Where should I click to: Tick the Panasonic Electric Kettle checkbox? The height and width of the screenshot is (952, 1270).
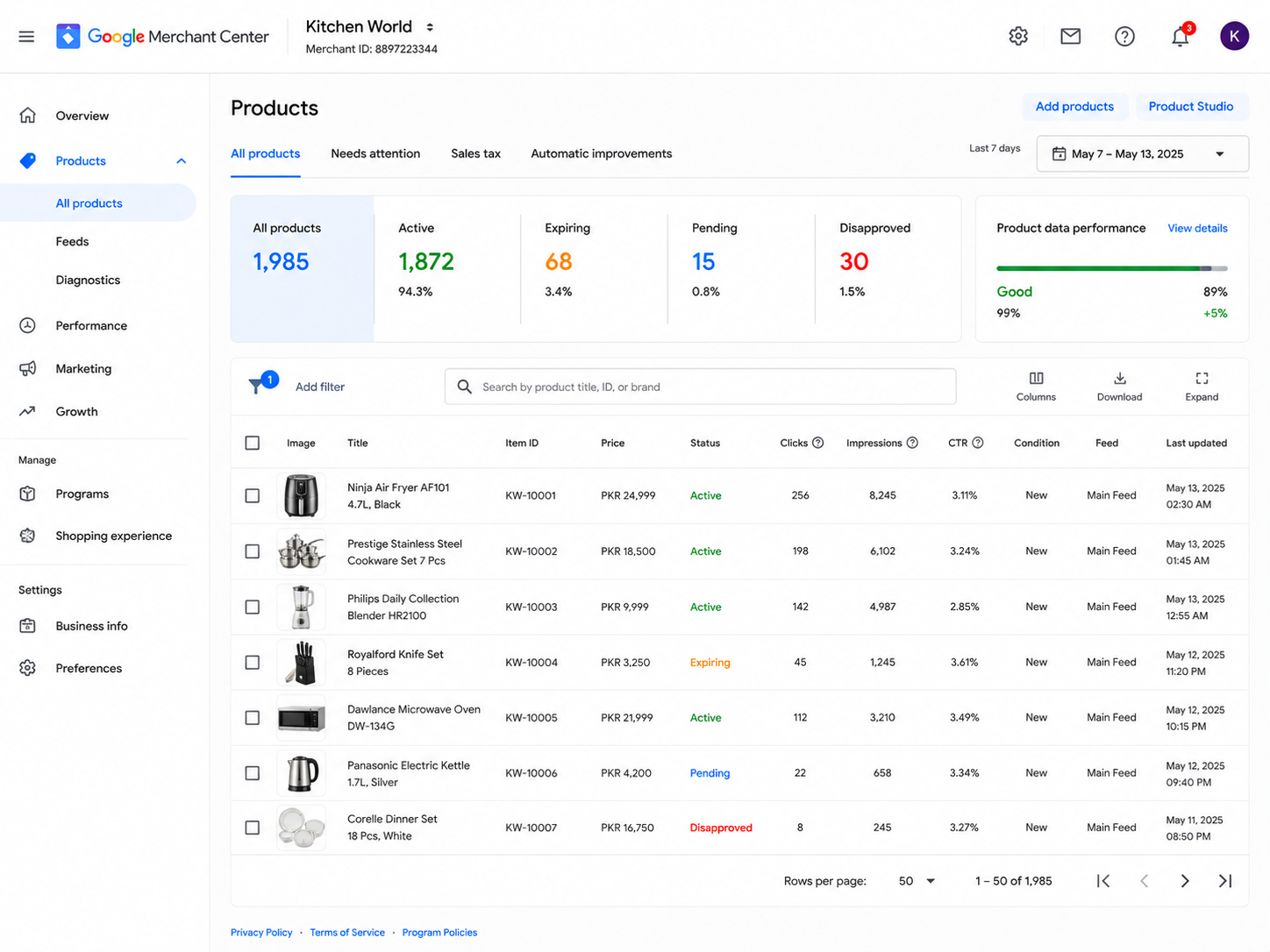[x=253, y=773]
